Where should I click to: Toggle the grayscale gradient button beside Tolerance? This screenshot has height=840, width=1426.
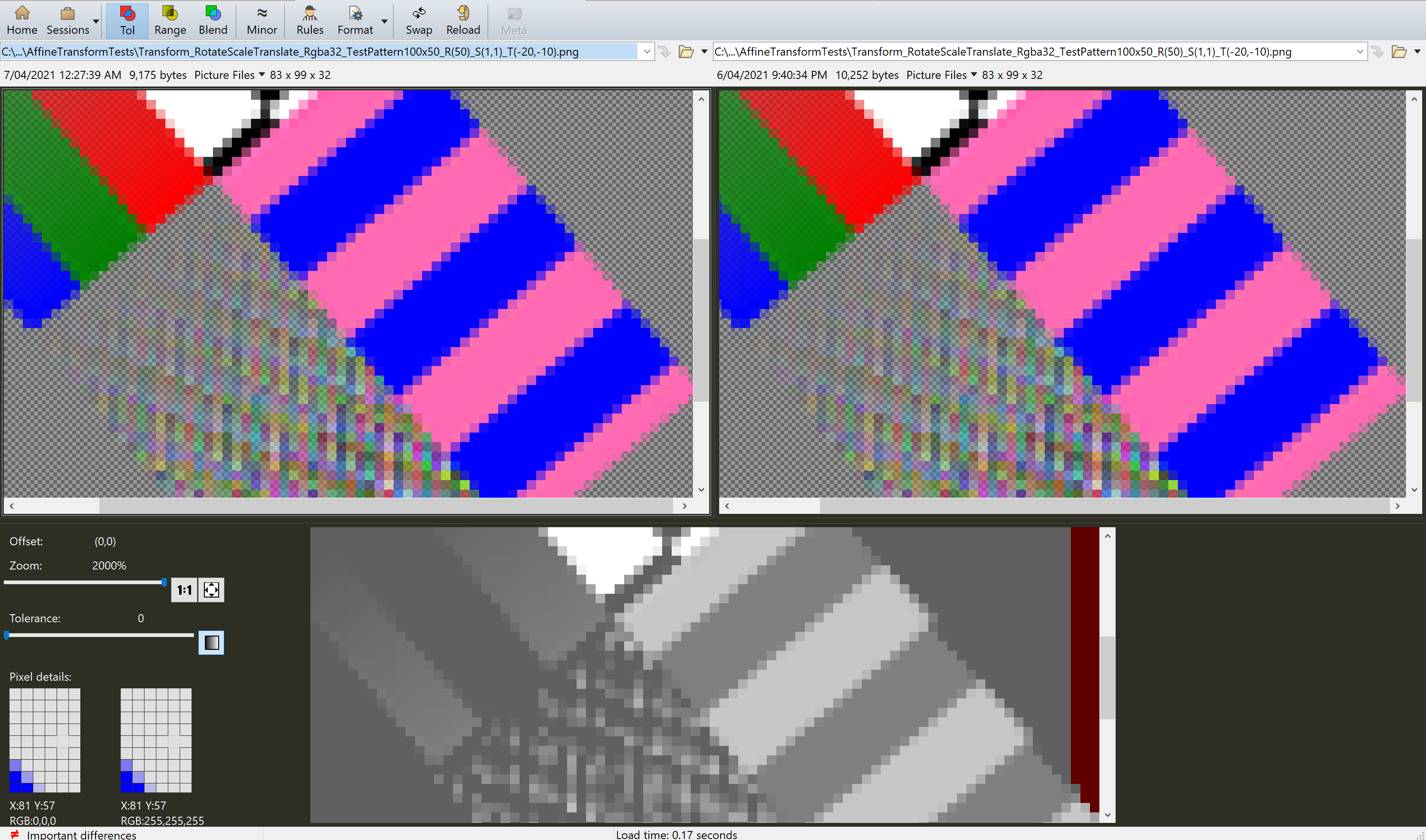[x=211, y=642]
